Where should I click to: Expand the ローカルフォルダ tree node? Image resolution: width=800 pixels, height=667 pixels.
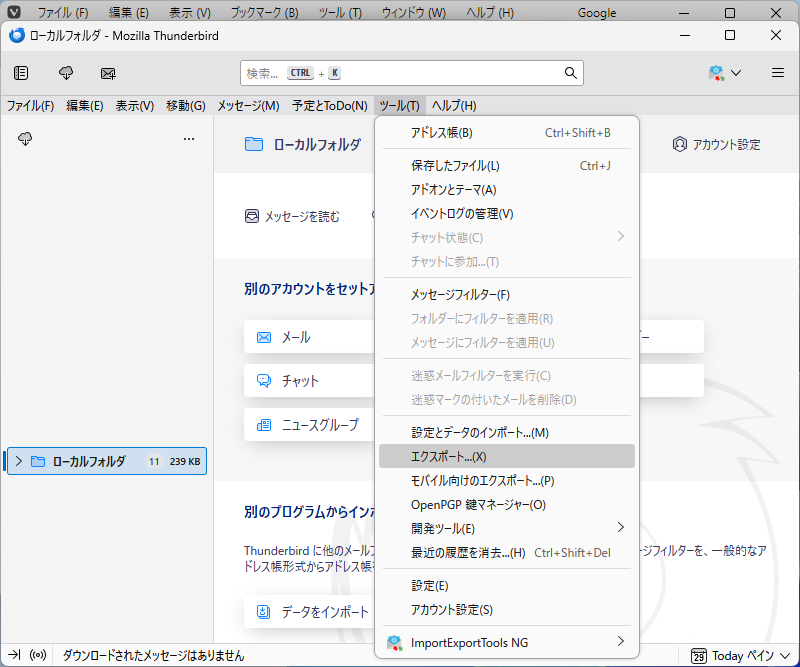coord(19,461)
